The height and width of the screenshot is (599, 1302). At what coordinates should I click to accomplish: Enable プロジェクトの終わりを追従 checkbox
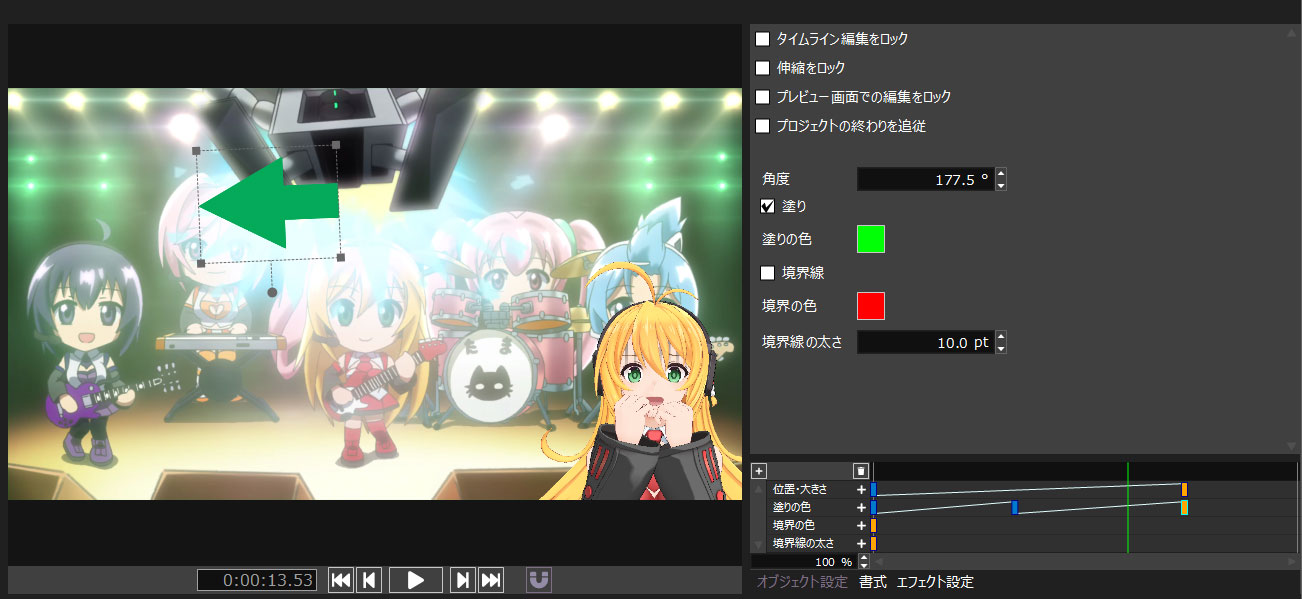coord(763,126)
